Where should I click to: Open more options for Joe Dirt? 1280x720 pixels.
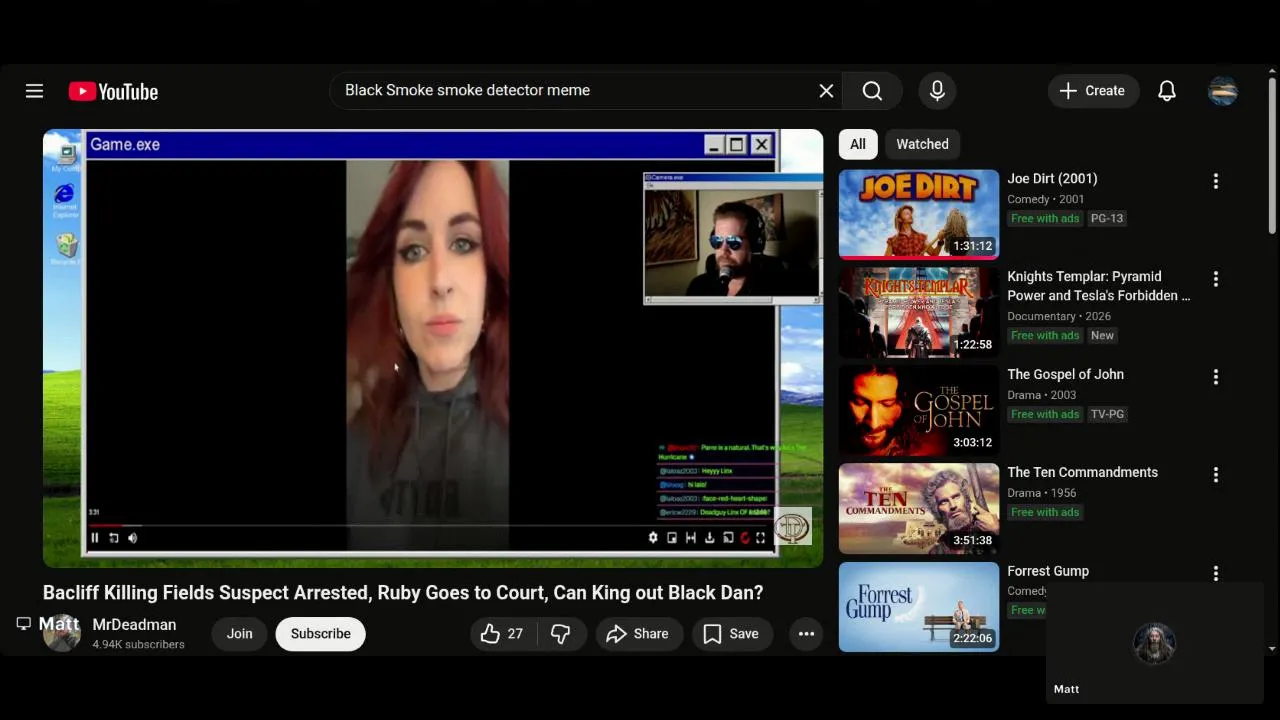pos(1216,181)
